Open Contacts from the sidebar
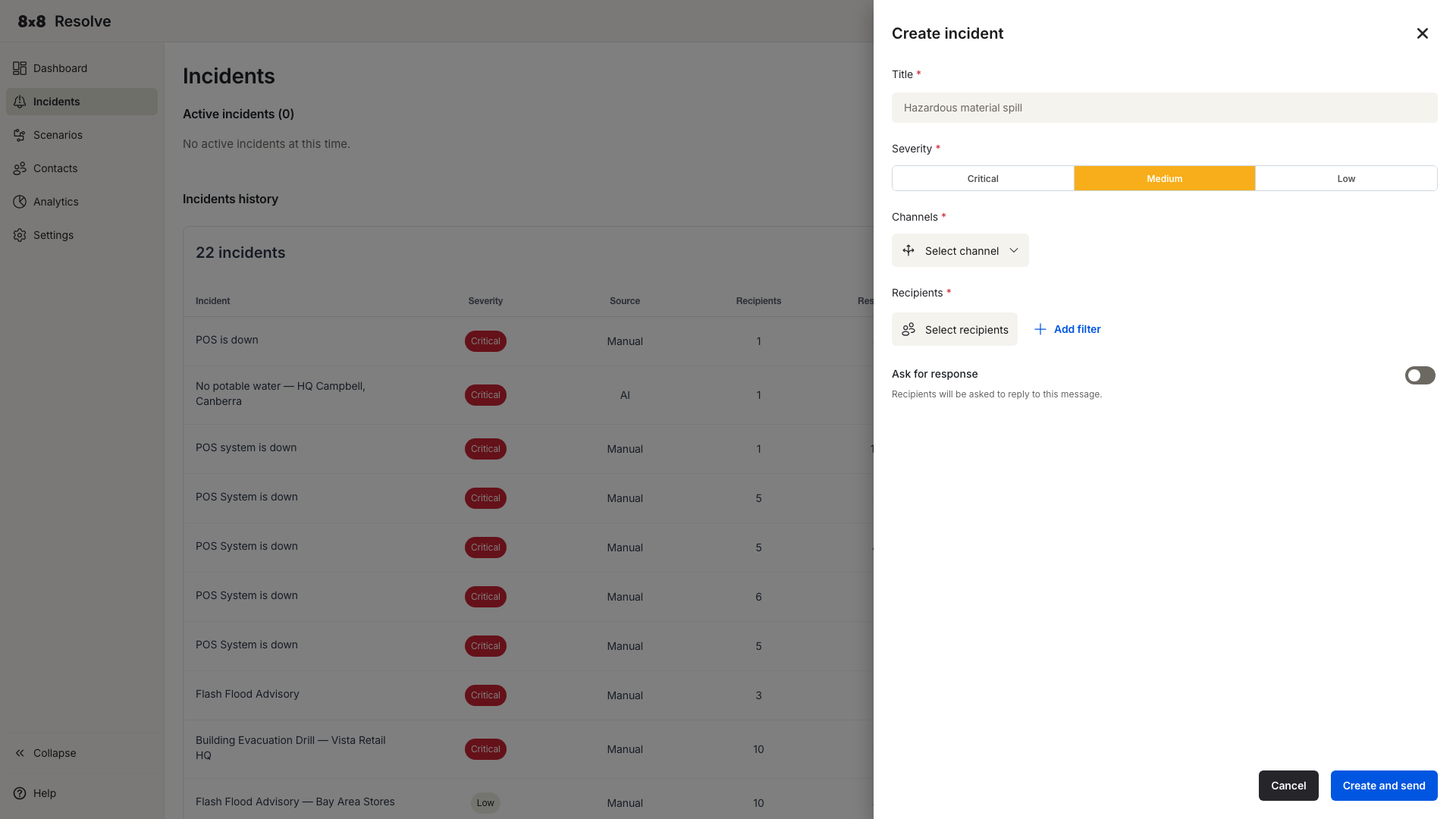Viewport: 1456px width, 819px height. click(82, 168)
